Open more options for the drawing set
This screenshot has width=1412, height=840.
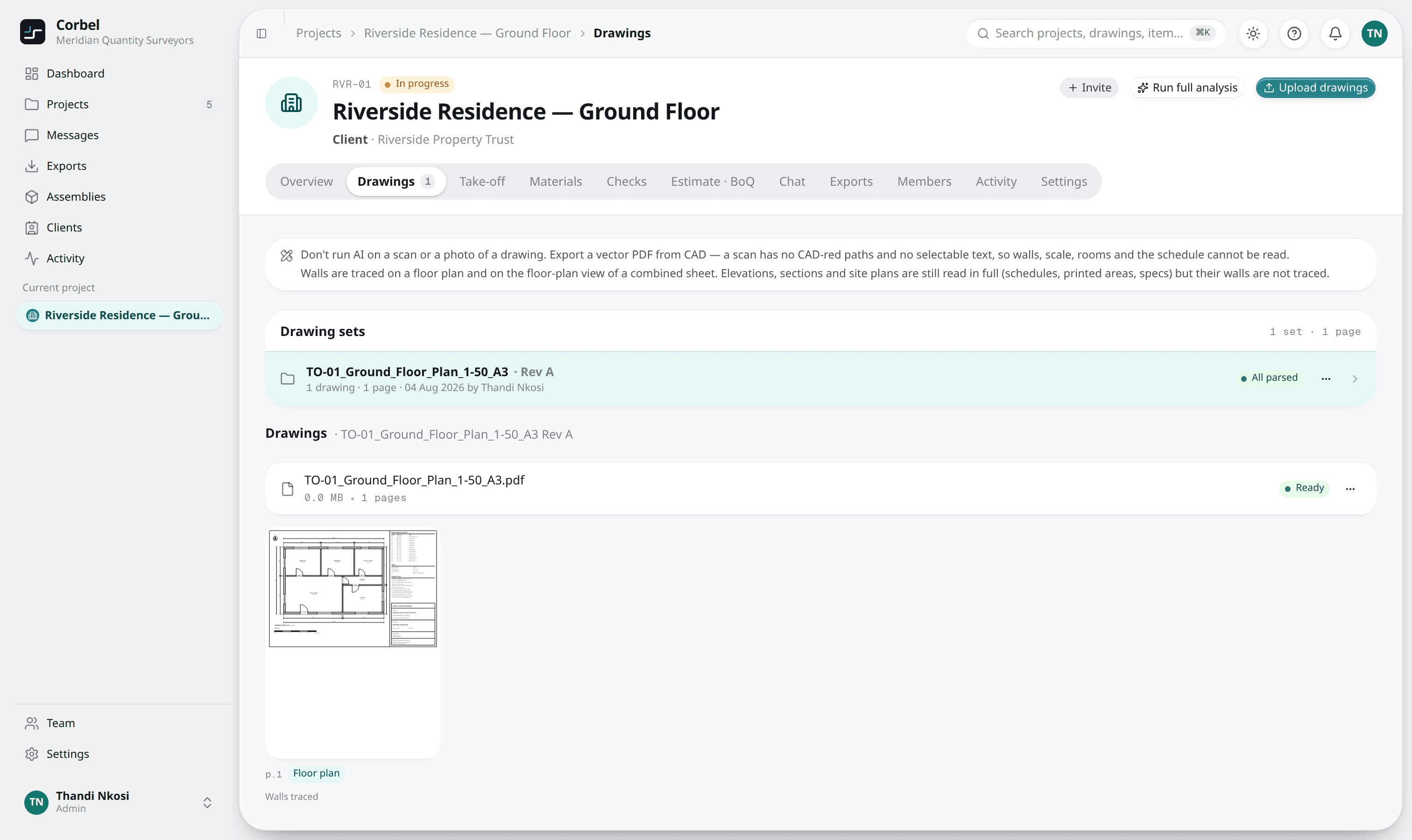[1326, 378]
